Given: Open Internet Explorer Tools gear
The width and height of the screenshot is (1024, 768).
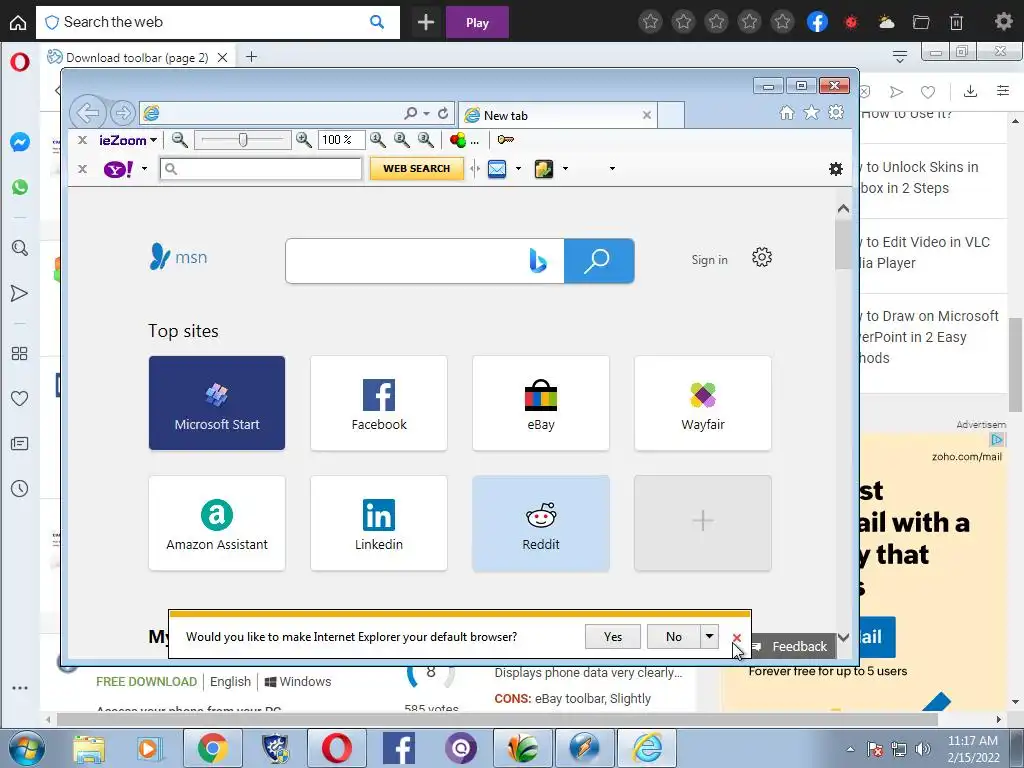Looking at the screenshot, I should 836,112.
